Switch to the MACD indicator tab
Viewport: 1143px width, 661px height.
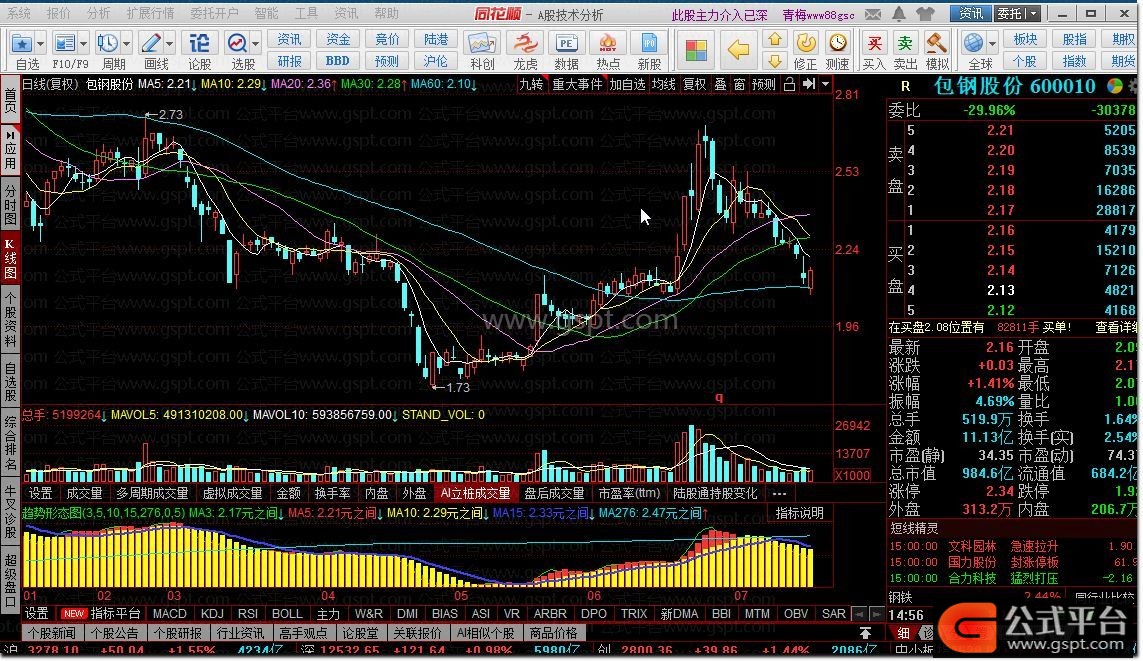pyautogui.click(x=170, y=614)
